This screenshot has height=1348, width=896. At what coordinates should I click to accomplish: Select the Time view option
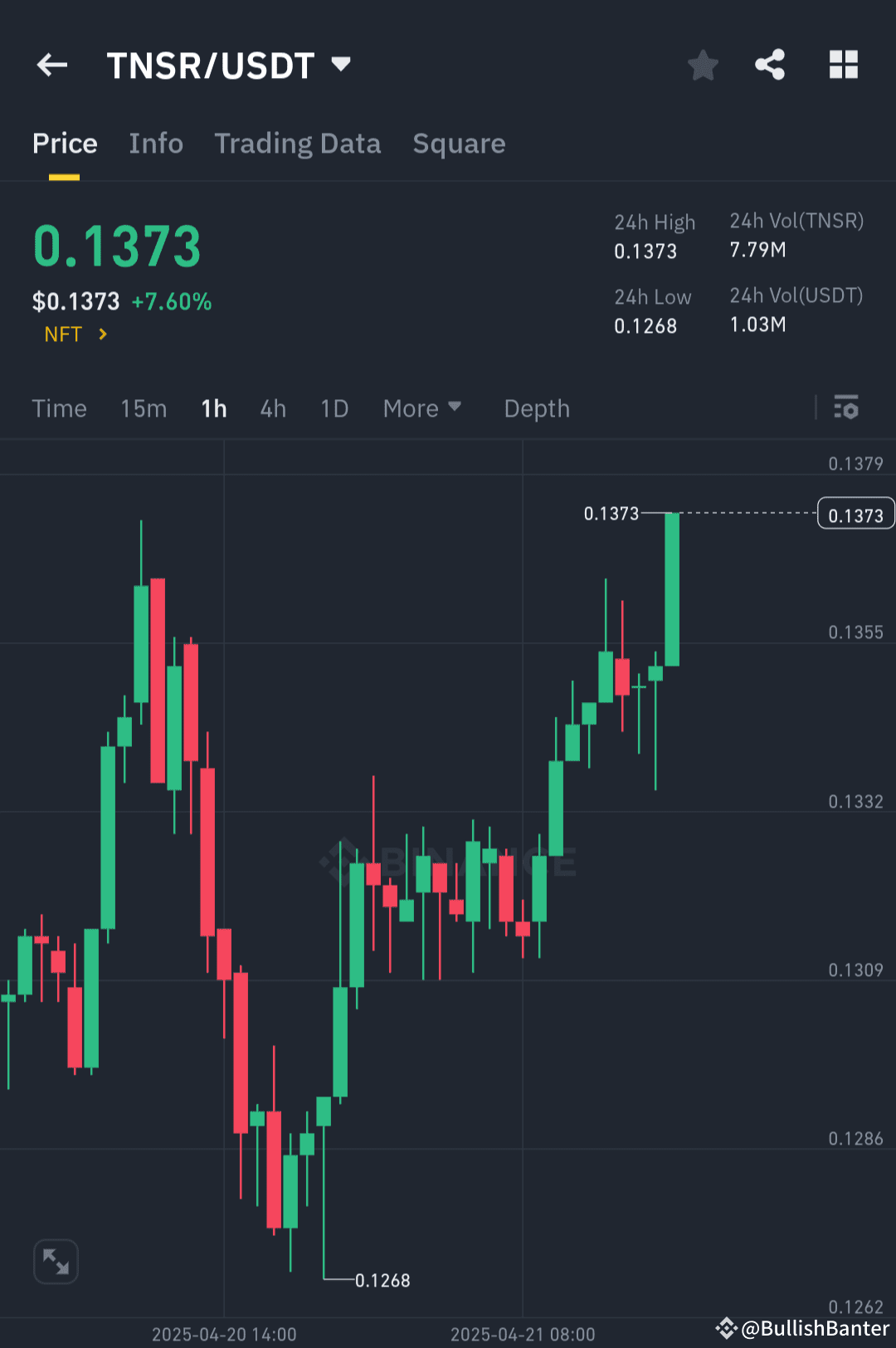59,408
